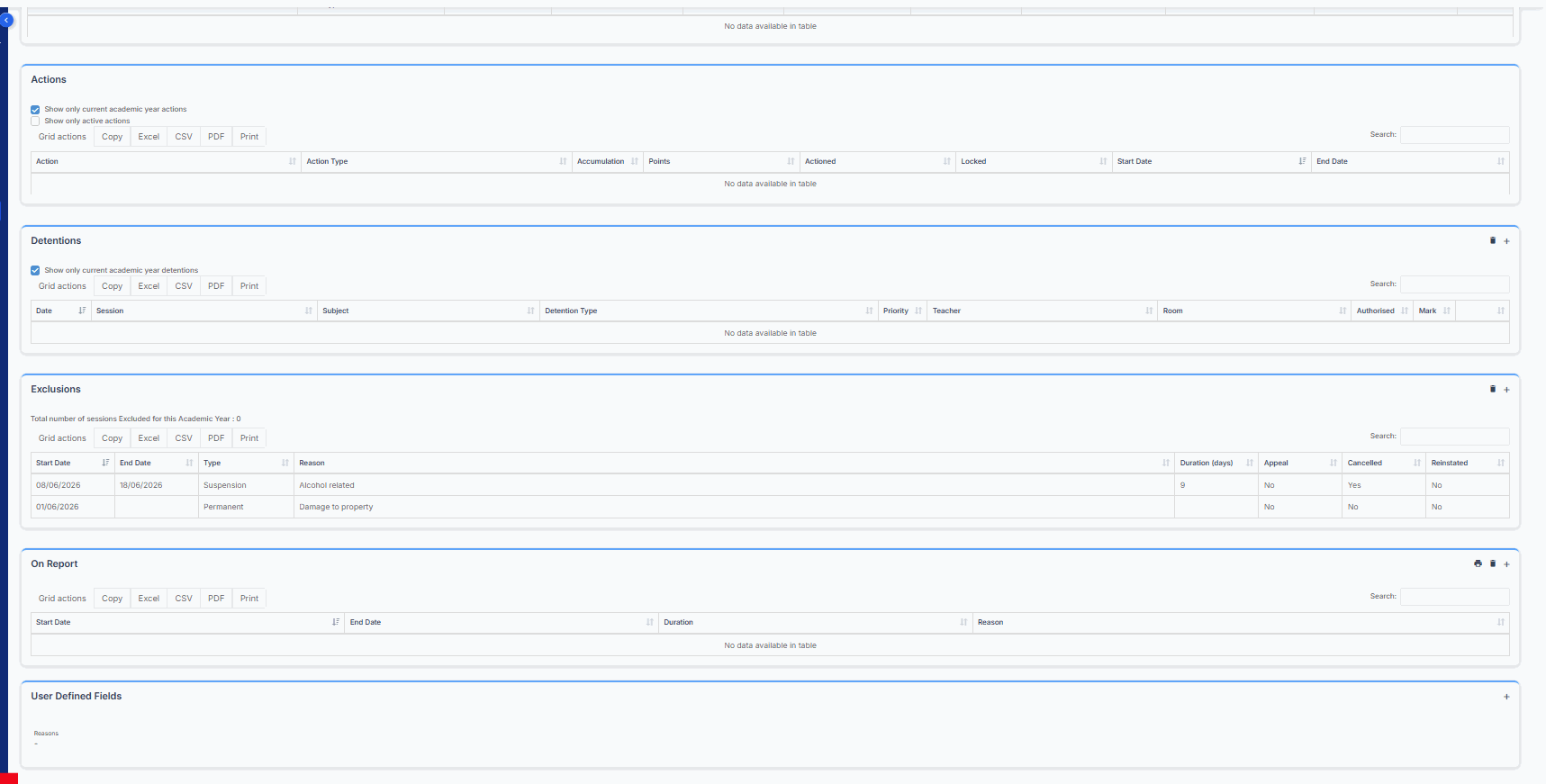Viewport: 1546px width, 784px height.
Task: Click the 01/06/2026 start date cell
Action: pyautogui.click(x=73, y=507)
